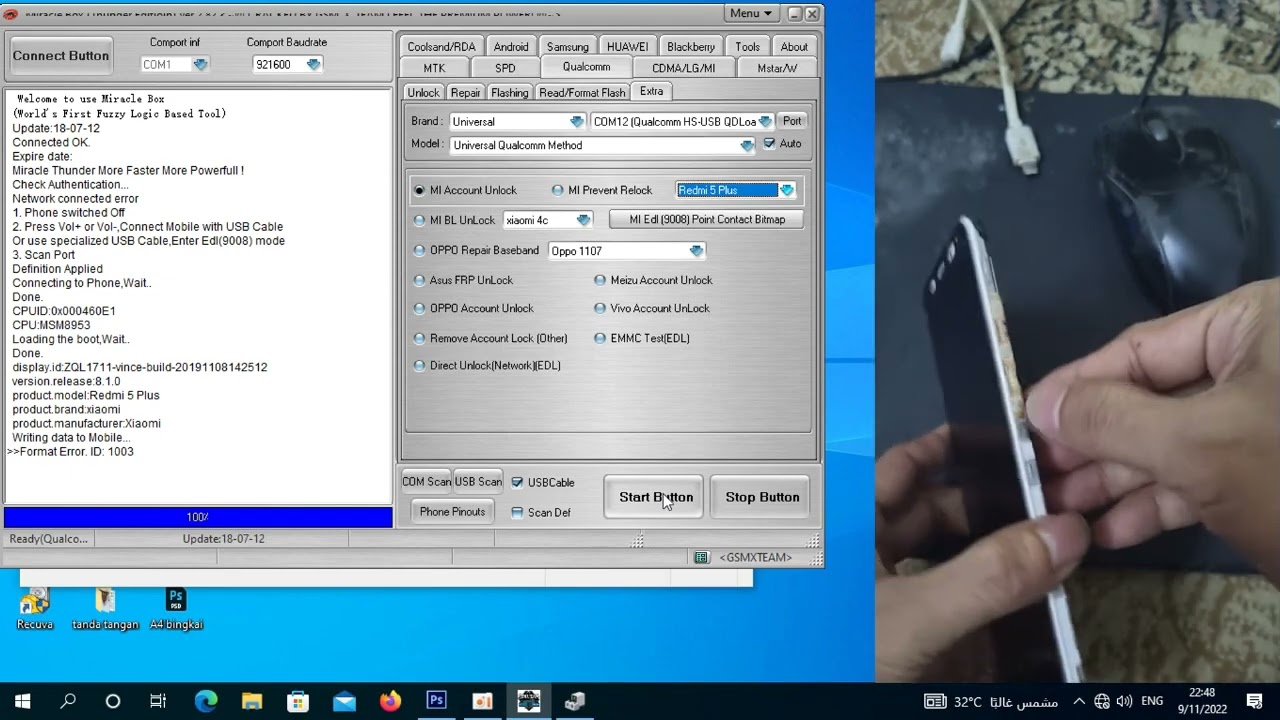Open the tanda tangan desktop file
Screen dimensions: 1280x720
click(105, 608)
